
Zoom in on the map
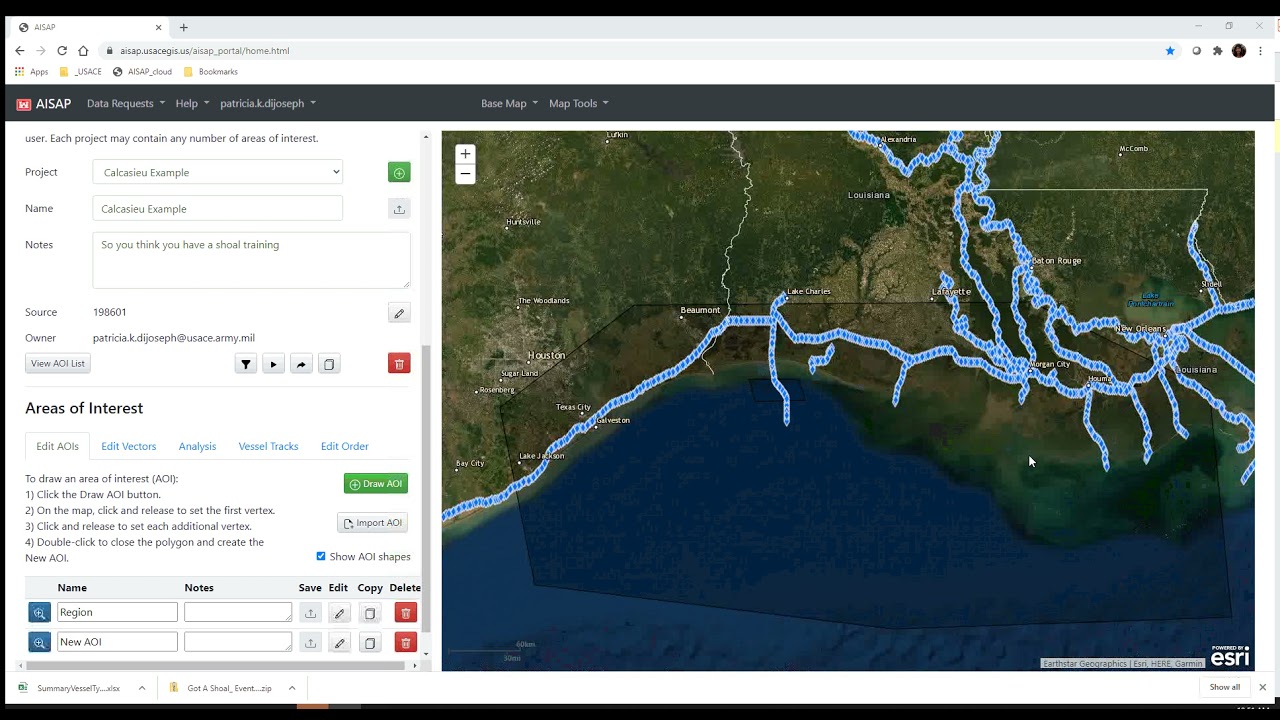[465, 154]
